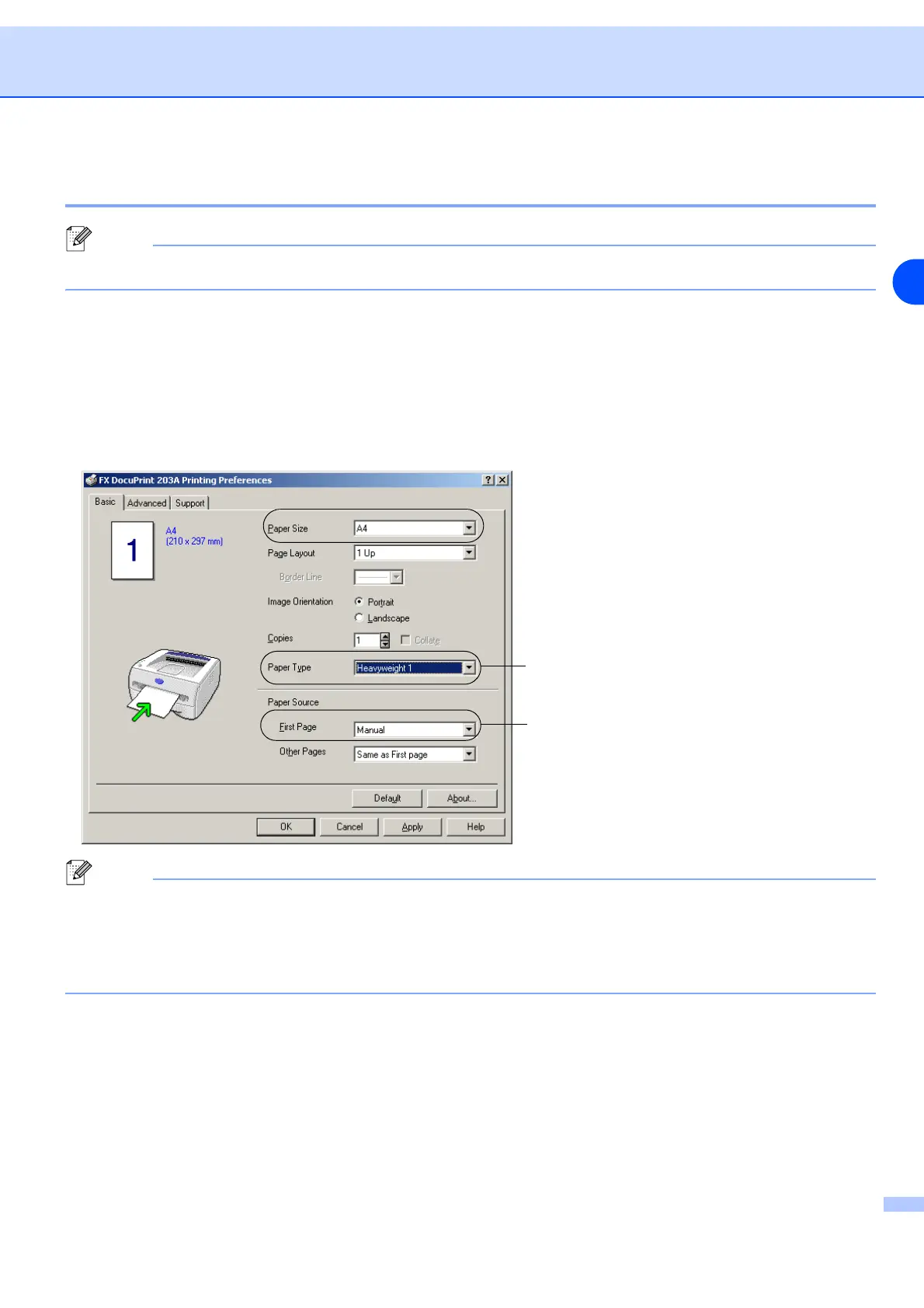
Task: Open the Paper Type dropdown showing Heavyweight 1
Action: [415, 668]
